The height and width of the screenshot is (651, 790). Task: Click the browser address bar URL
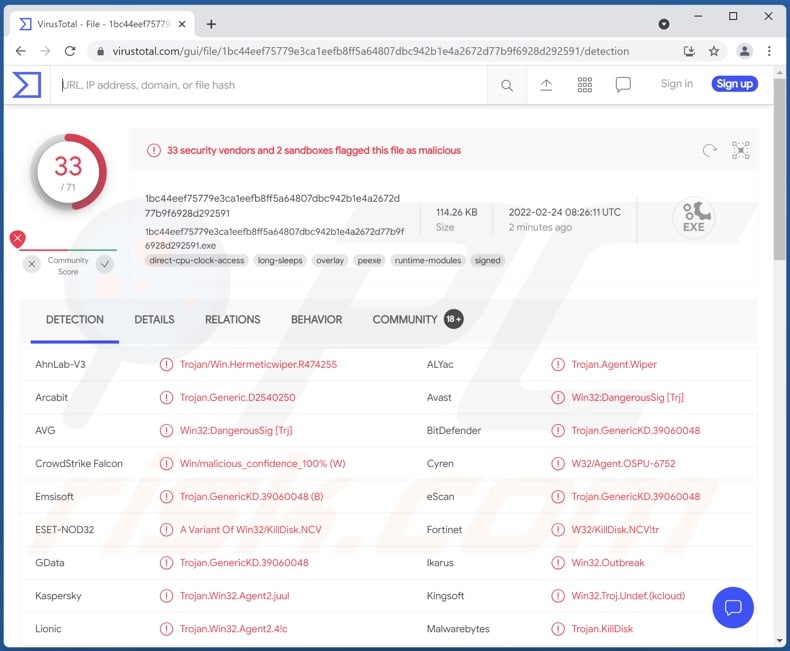[x=371, y=51]
